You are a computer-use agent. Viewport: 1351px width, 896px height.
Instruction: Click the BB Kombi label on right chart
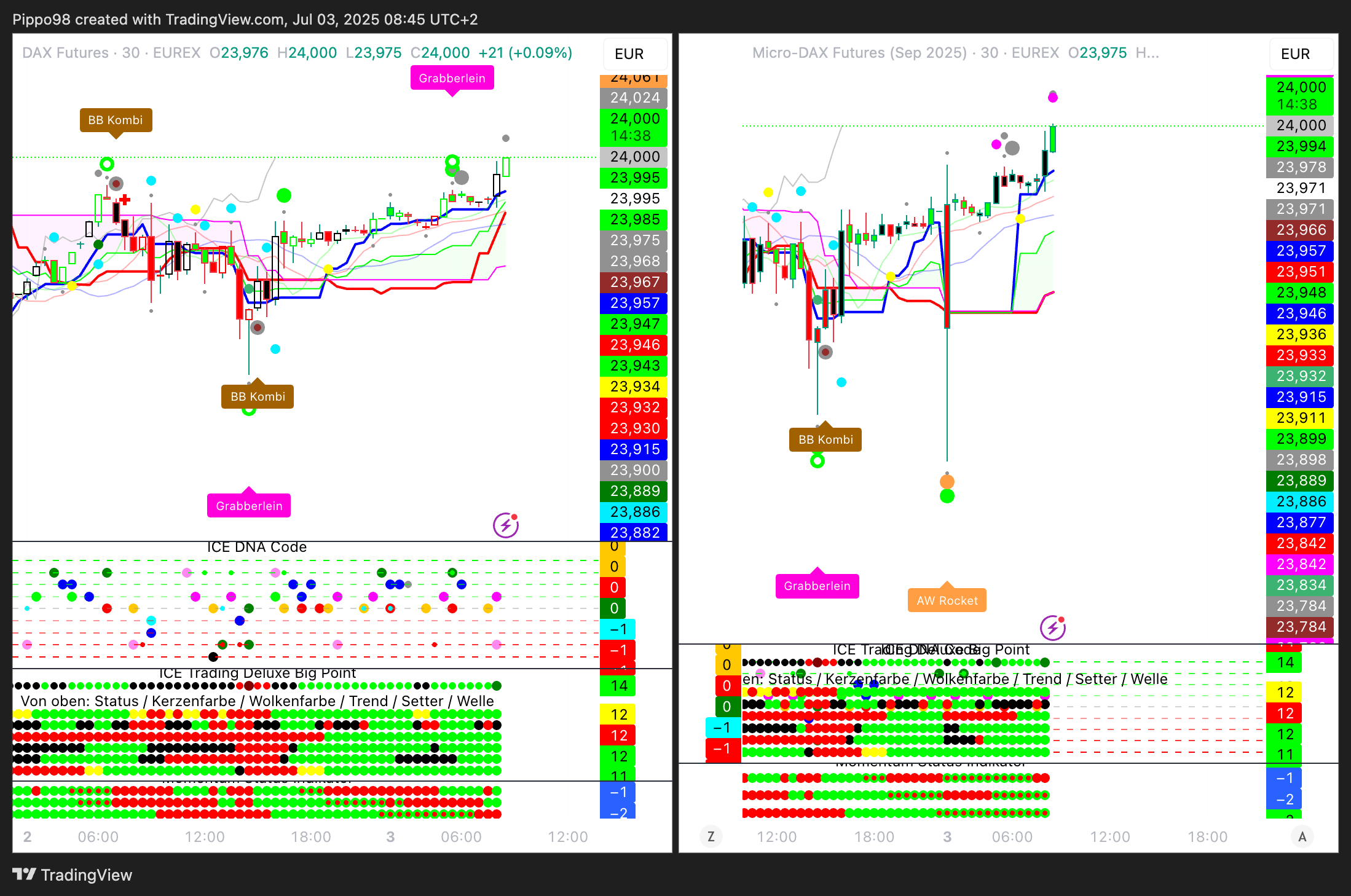[x=825, y=439]
